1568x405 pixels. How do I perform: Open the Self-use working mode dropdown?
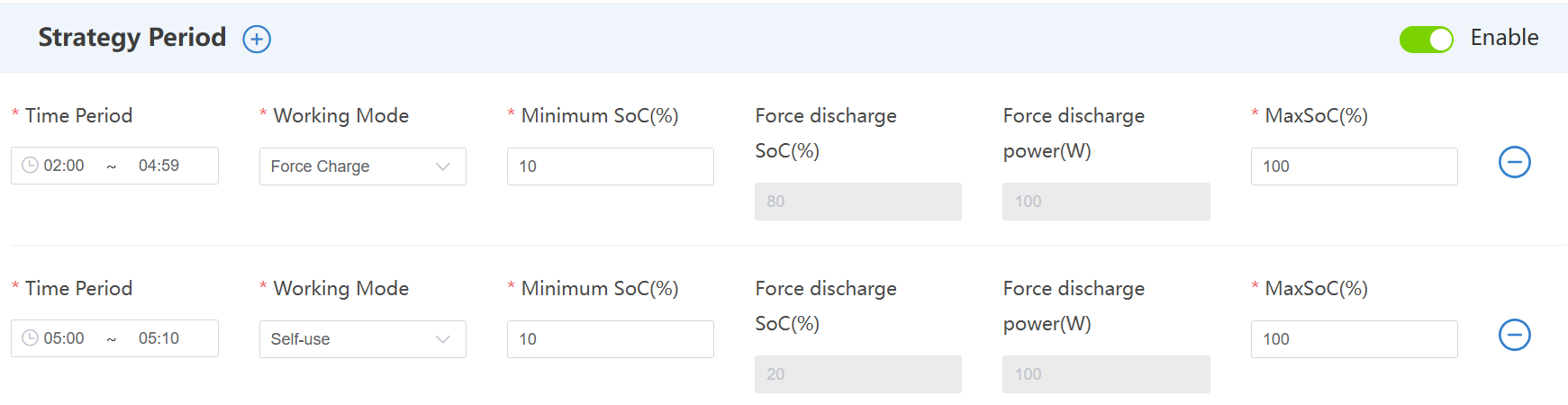tap(351, 339)
